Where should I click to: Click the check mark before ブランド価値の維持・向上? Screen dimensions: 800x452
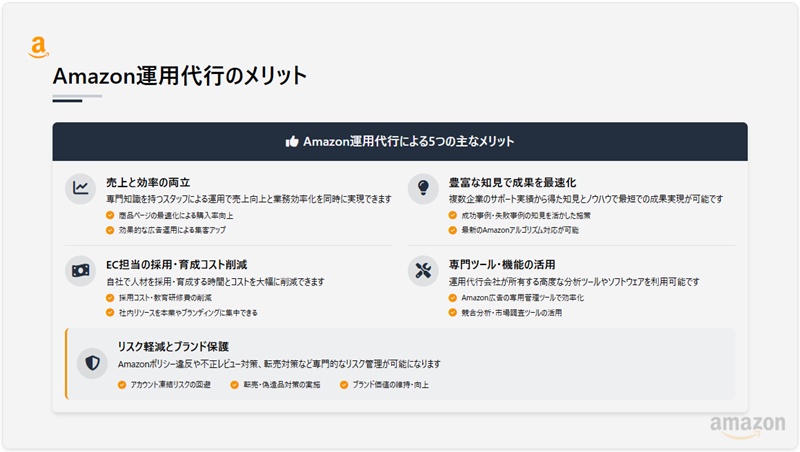click(x=344, y=385)
